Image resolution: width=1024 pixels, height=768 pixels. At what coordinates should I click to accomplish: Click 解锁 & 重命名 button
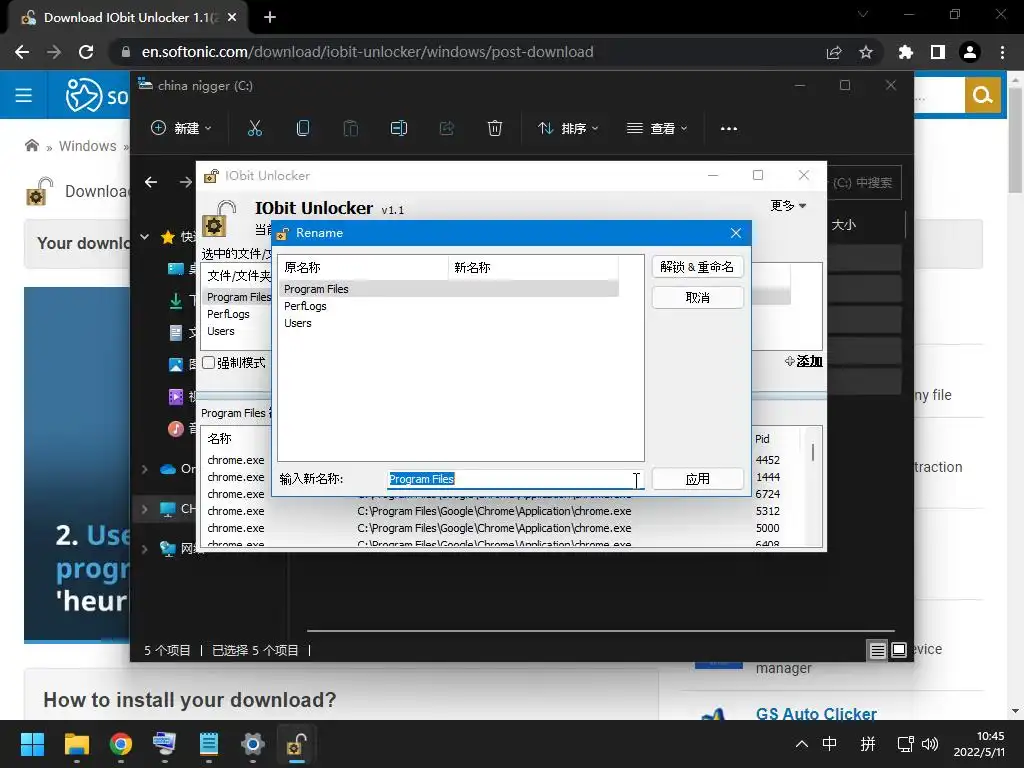click(x=697, y=266)
